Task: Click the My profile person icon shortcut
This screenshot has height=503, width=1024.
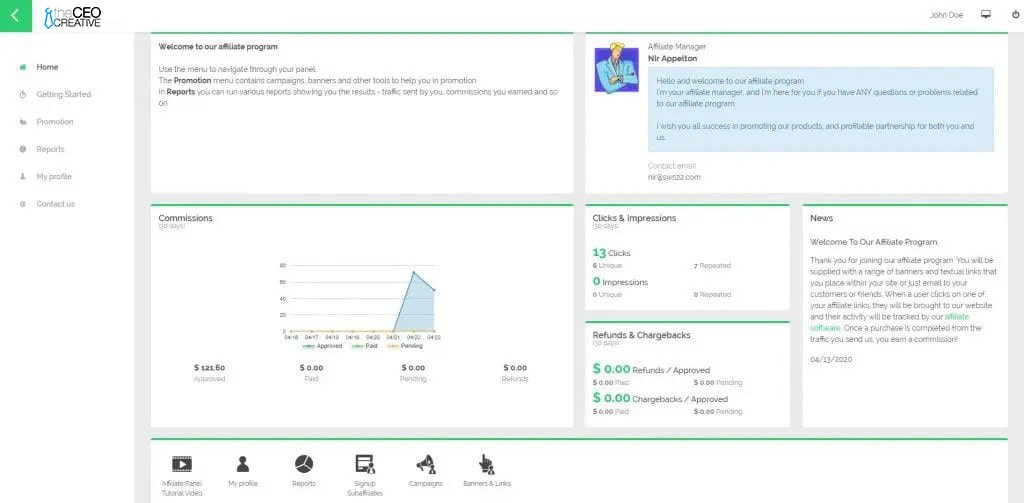Action: (x=242, y=464)
